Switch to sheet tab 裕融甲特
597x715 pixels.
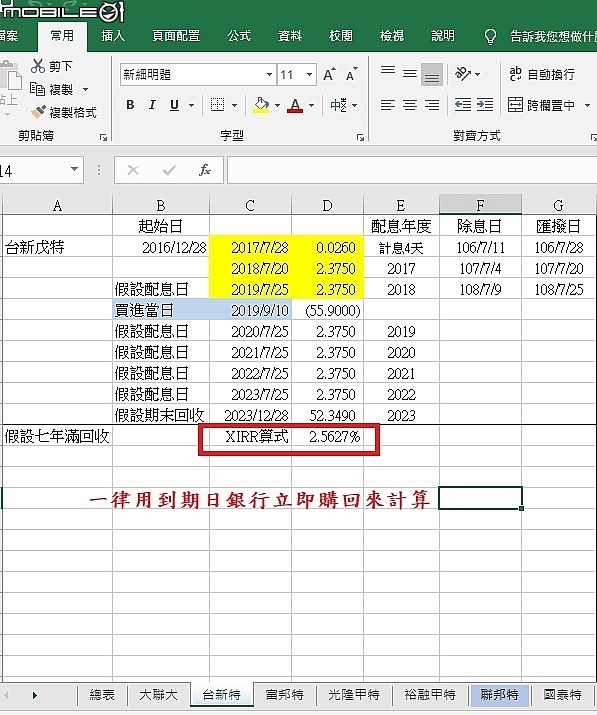click(430, 695)
